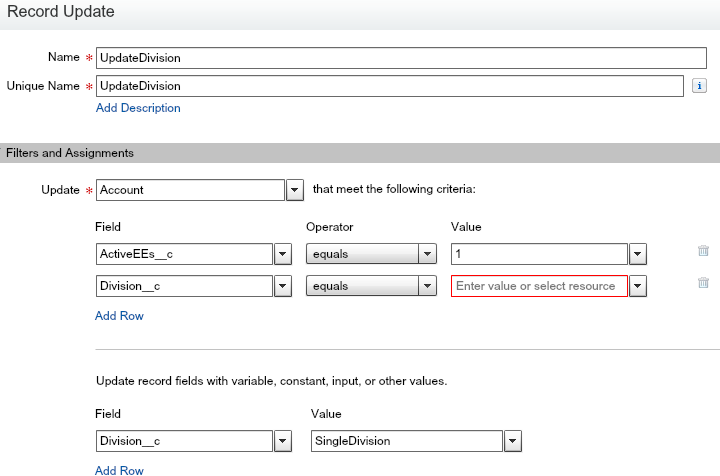This screenshot has height=476, width=720.
Task: Open value dropdown for ActiveEEs__c row
Action: [638, 254]
